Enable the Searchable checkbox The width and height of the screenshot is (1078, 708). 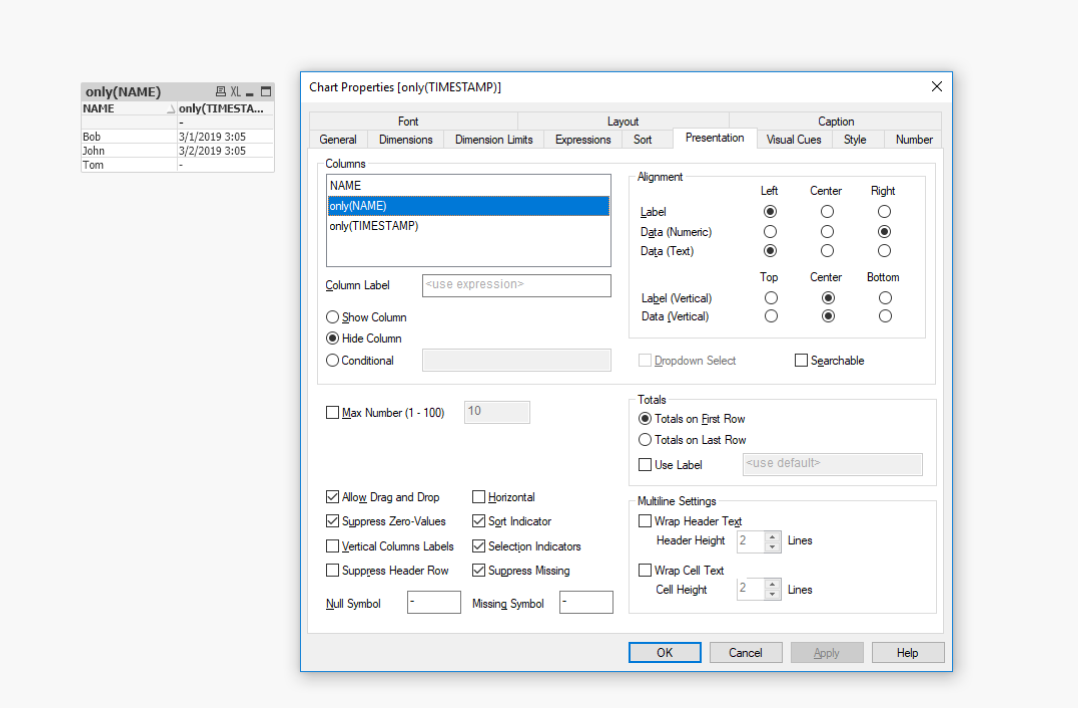tap(801, 360)
